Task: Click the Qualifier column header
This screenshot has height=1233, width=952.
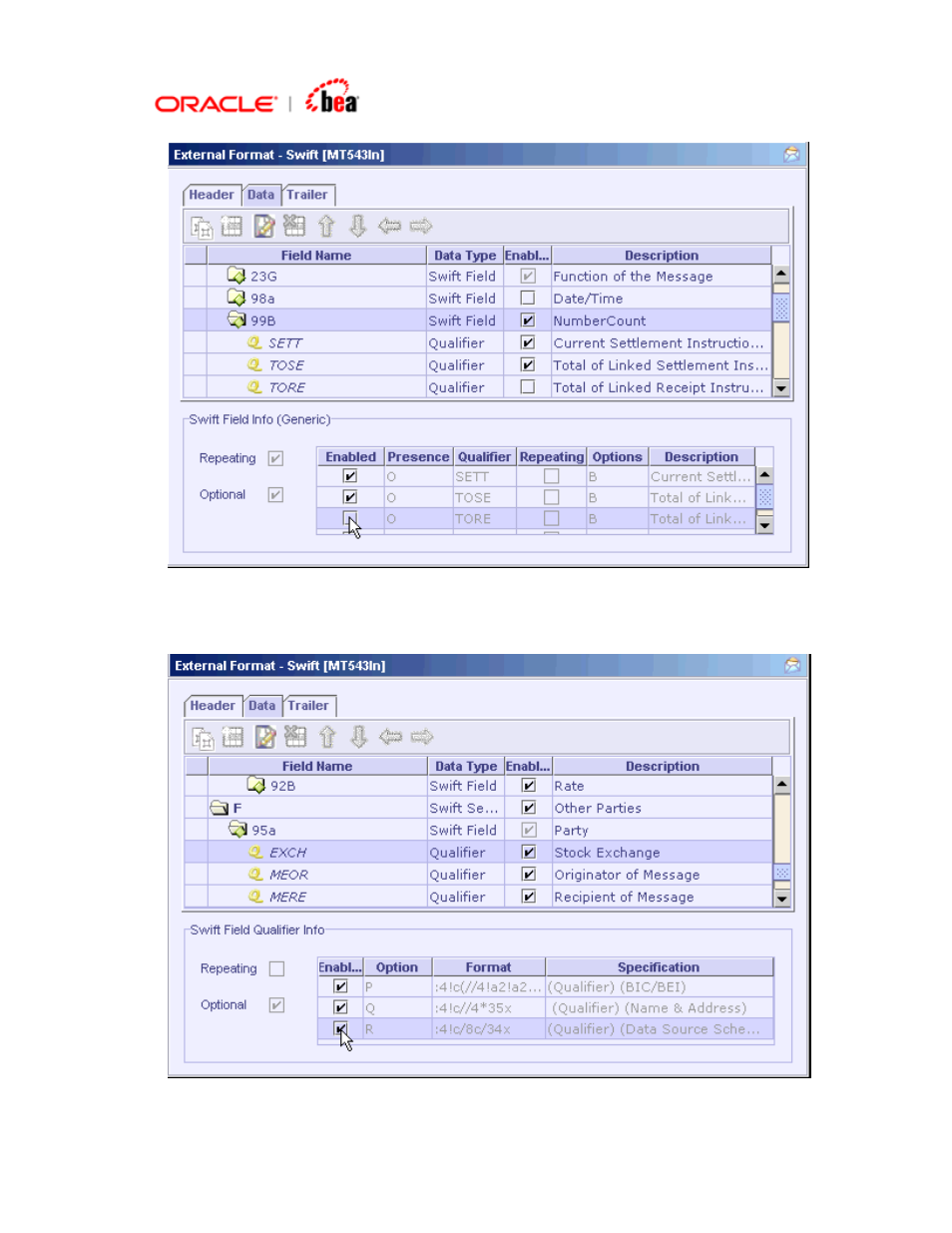Action: point(484,457)
